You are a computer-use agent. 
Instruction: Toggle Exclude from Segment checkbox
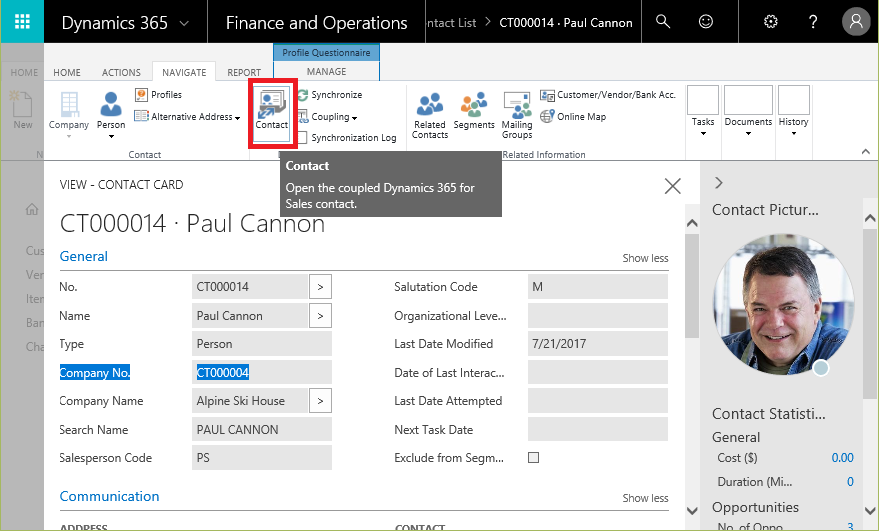pyautogui.click(x=534, y=458)
